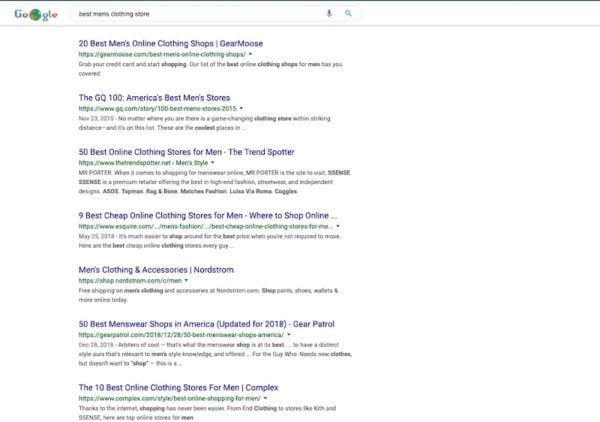Expand the arrow next to the gq.com URL

click(x=241, y=108)
